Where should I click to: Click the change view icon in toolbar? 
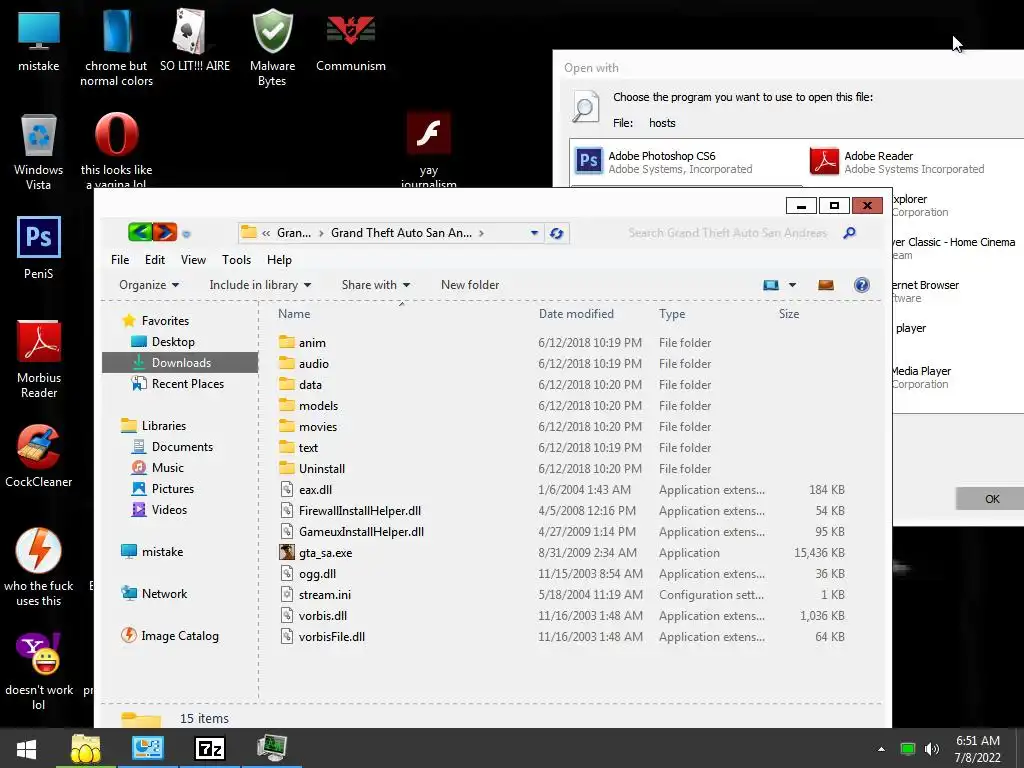coord(771,285)
